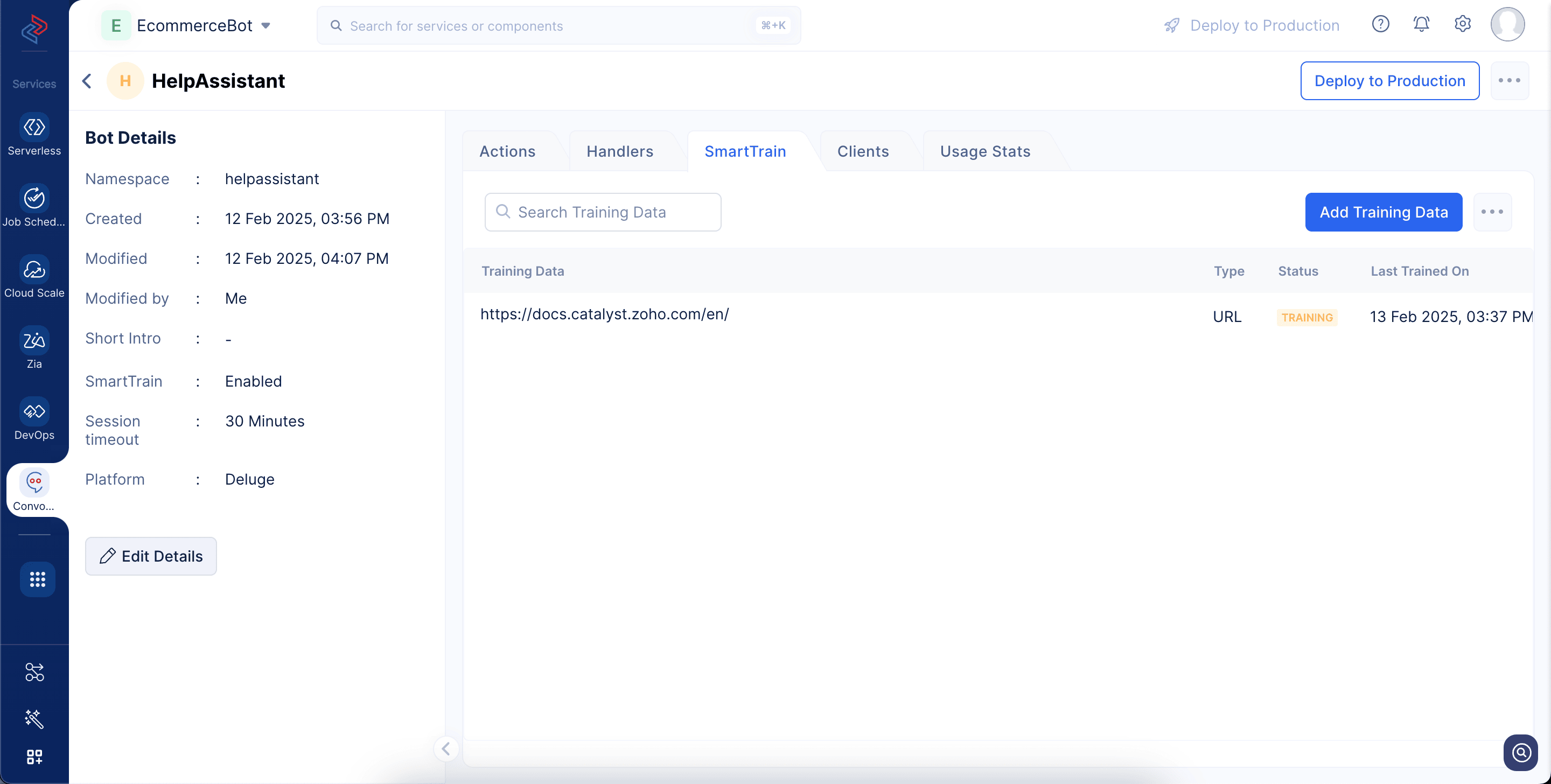Screen dimensions: 1551x784
Task: Expand the EcommerceBot project dropdown
Action: click(x=266, y=25)
